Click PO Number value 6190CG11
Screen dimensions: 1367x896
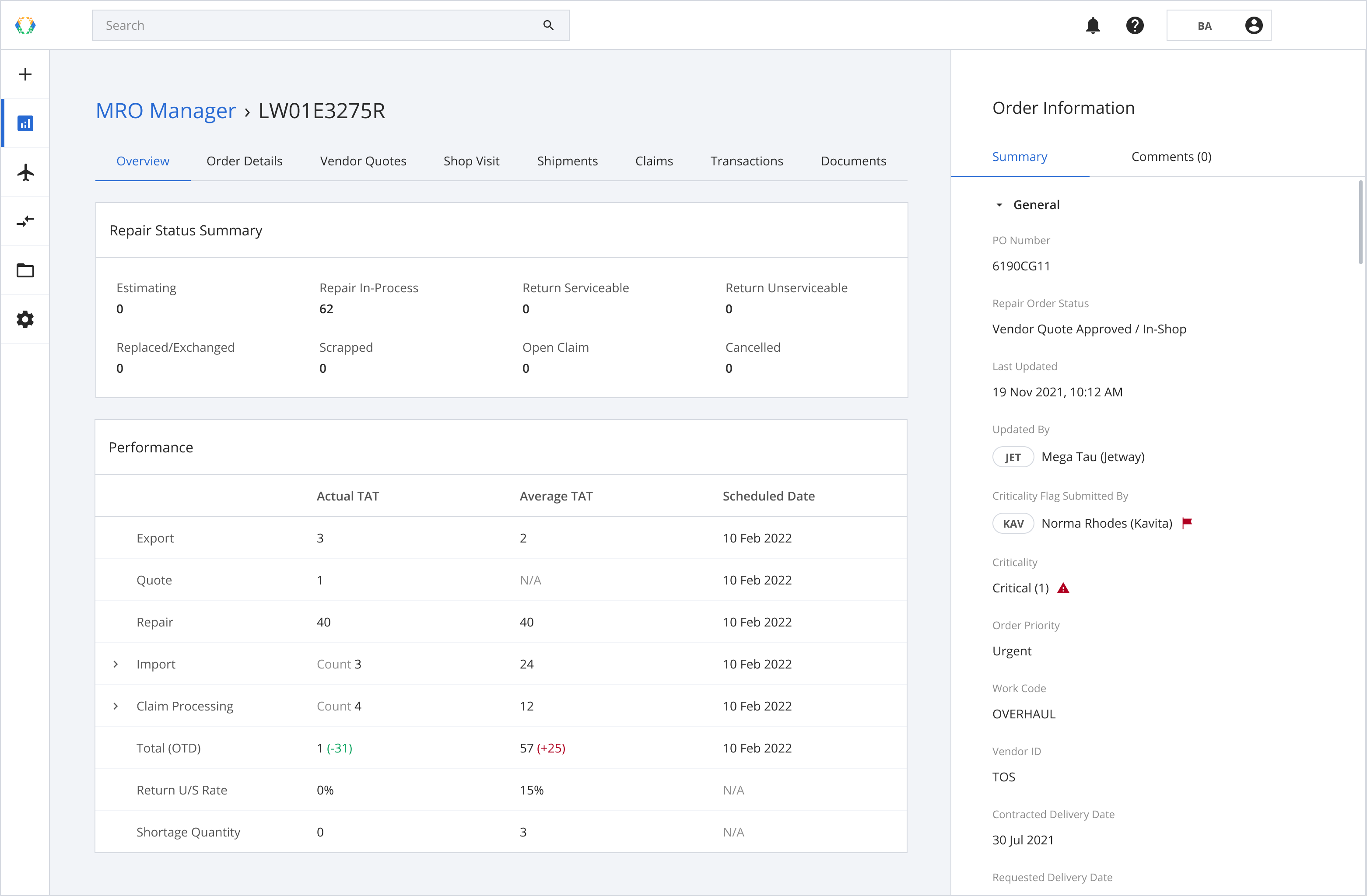[1020, 266]
